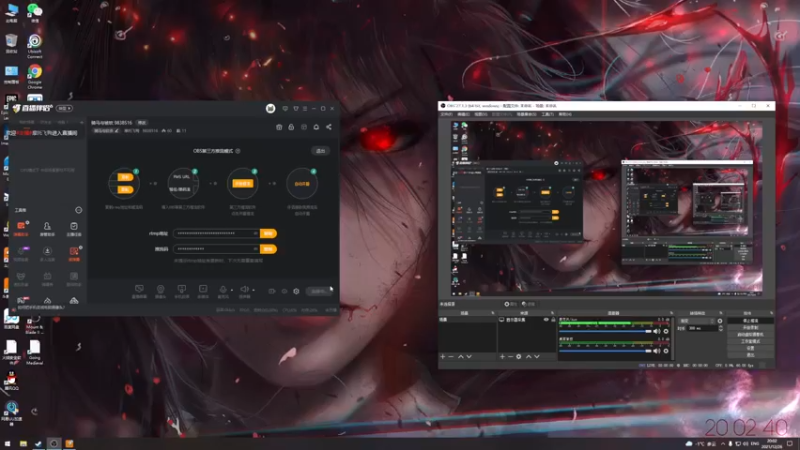Click lock icon in room header toolbar
800x450 pixels.
click(291, 127)
